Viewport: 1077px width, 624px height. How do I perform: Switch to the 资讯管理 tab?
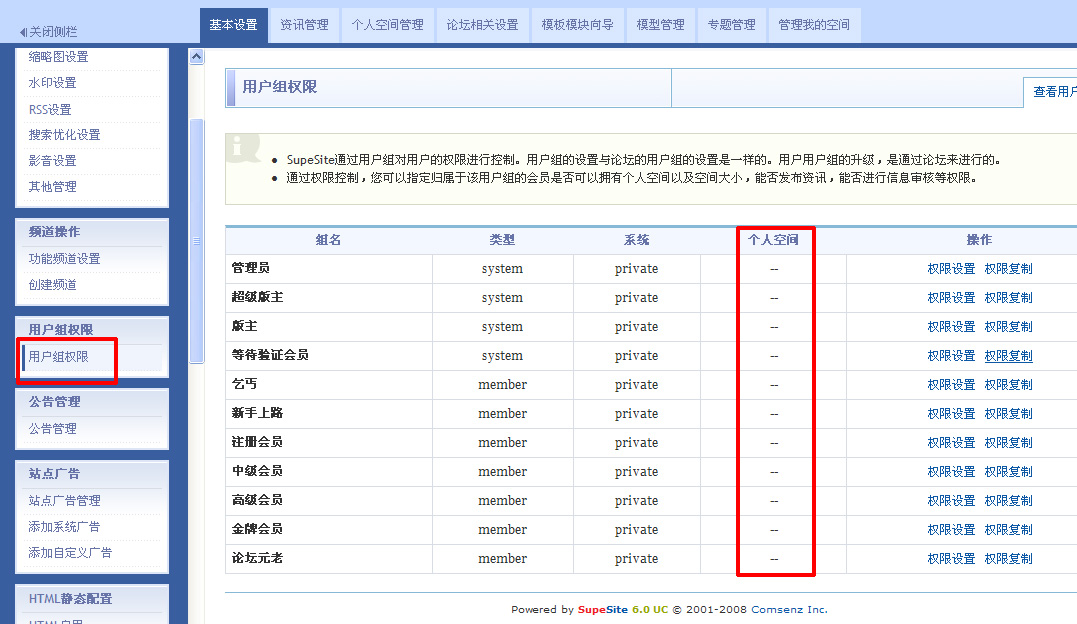tap(304, 25)
